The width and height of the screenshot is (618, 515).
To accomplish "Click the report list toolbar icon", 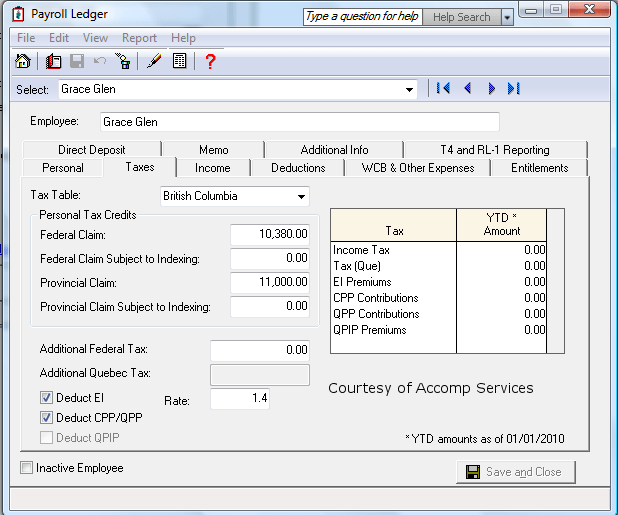I will [x=179, y=61].
